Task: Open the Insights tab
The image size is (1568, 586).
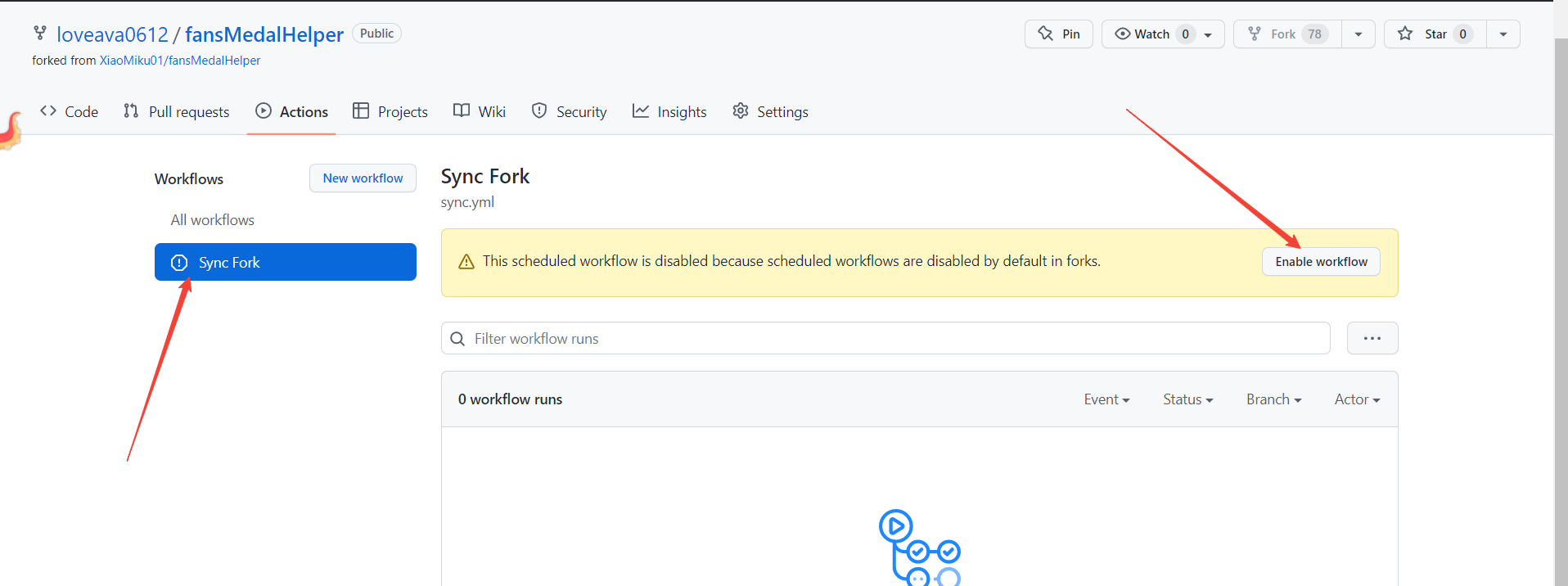Action: click(669, 112)
